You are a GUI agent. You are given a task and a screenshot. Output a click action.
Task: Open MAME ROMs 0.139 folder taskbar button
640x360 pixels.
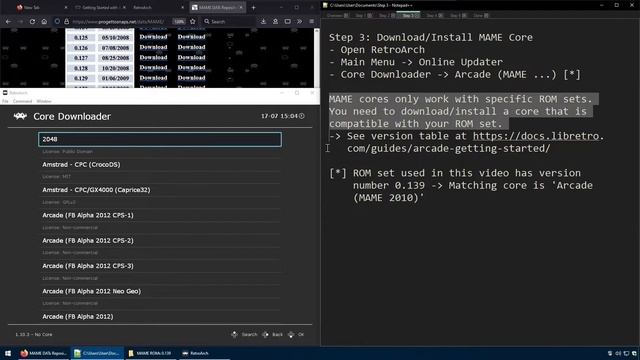[x=151, y=353]
